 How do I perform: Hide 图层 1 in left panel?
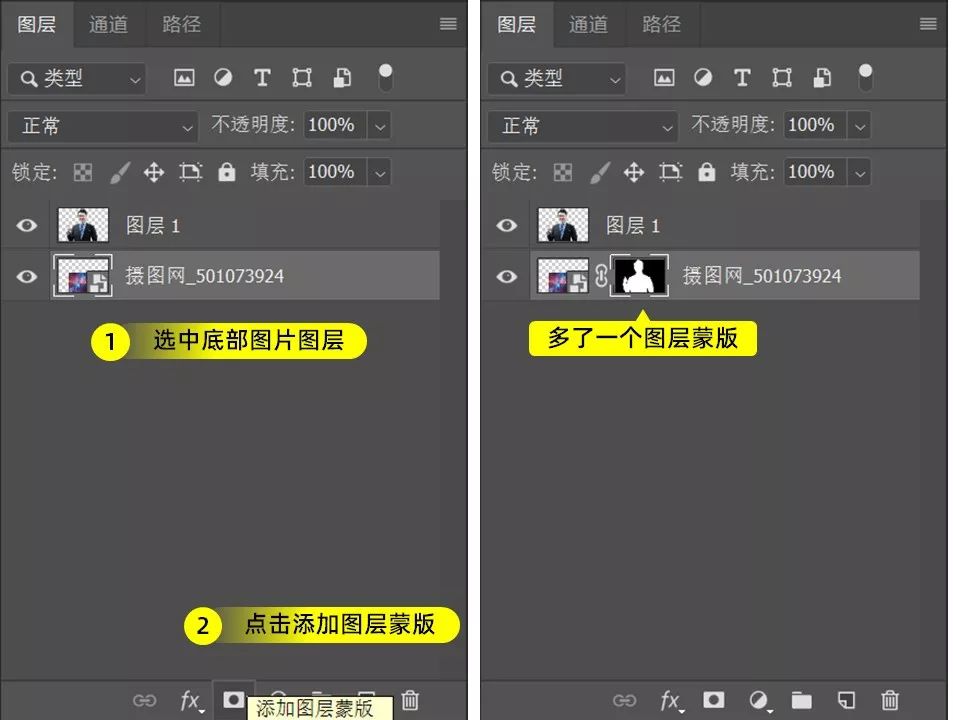pos(27,225)
